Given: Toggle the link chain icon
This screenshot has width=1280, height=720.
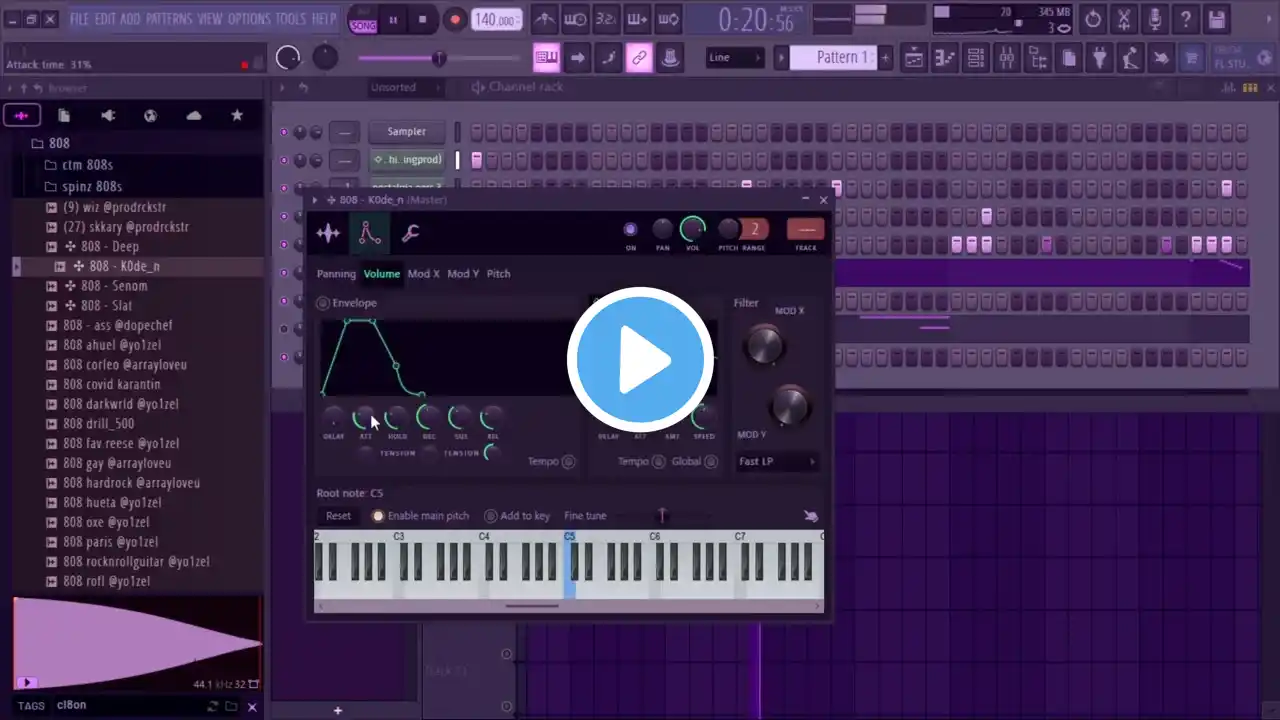Looking at the screenshot, I should point(639,58).
